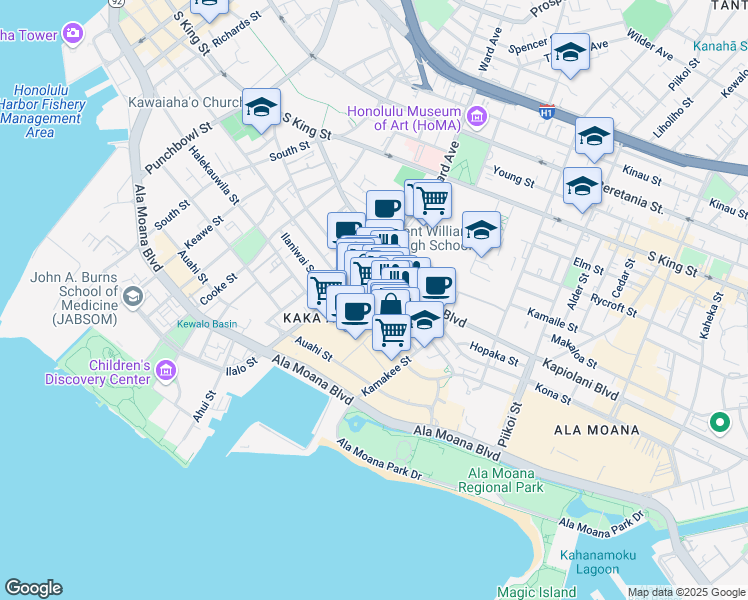Click Ala Moana Regional Park label
This screenshot has height=600, width=748.
(x=501, y=480)
